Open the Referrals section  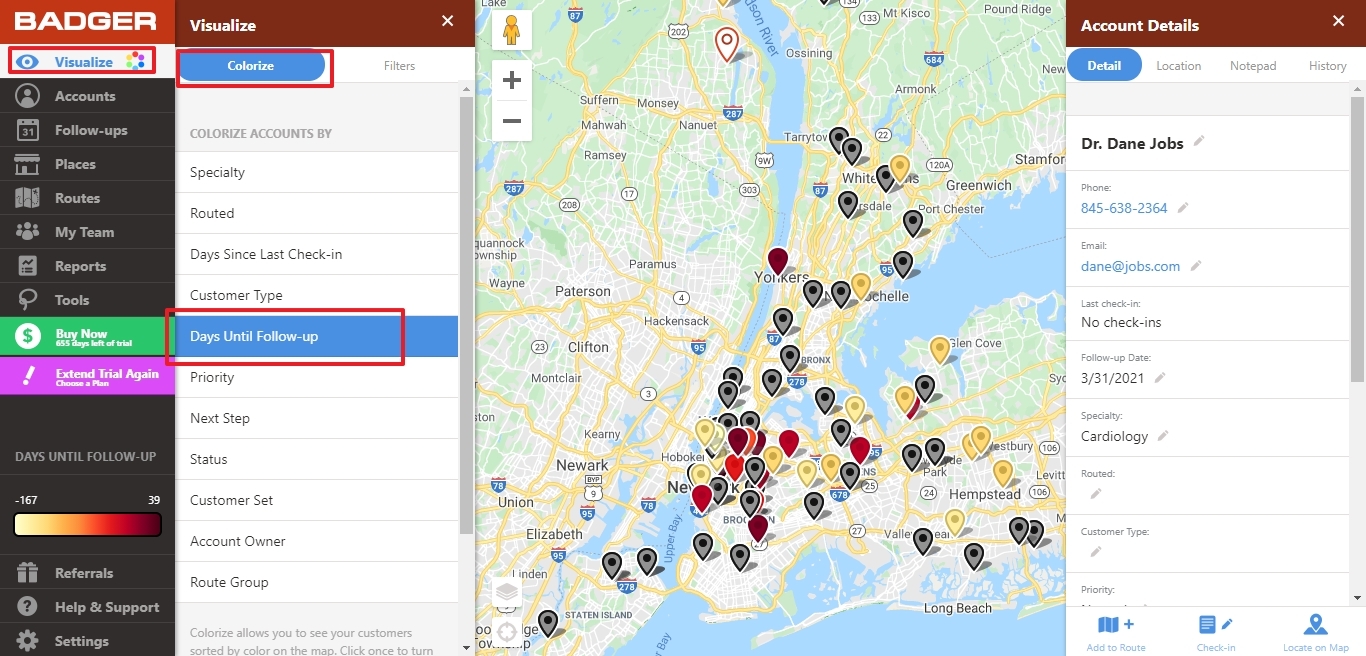(x=87, y=572)
